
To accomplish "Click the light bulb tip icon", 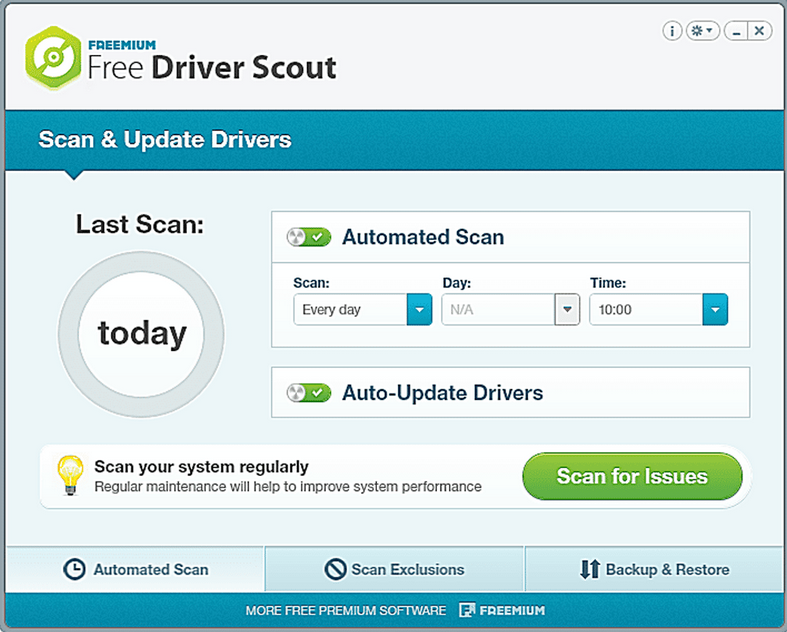I will coord(70,475).
